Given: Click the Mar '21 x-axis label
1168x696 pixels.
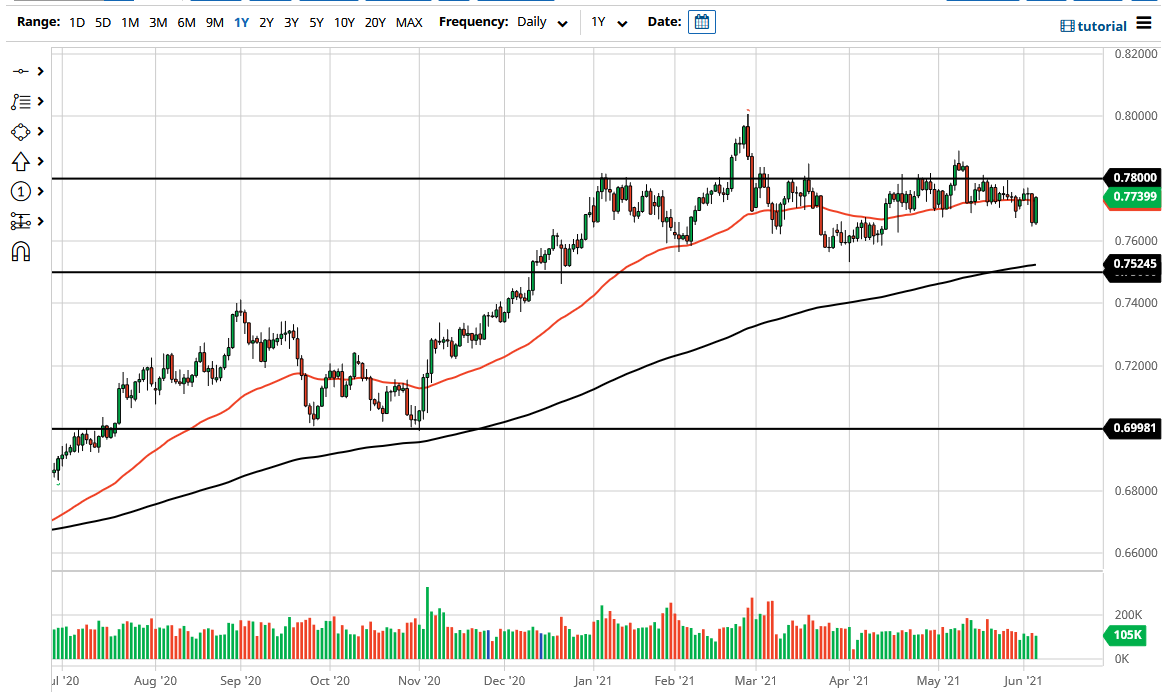Looking at the screenshot, I should pos(755,680).
